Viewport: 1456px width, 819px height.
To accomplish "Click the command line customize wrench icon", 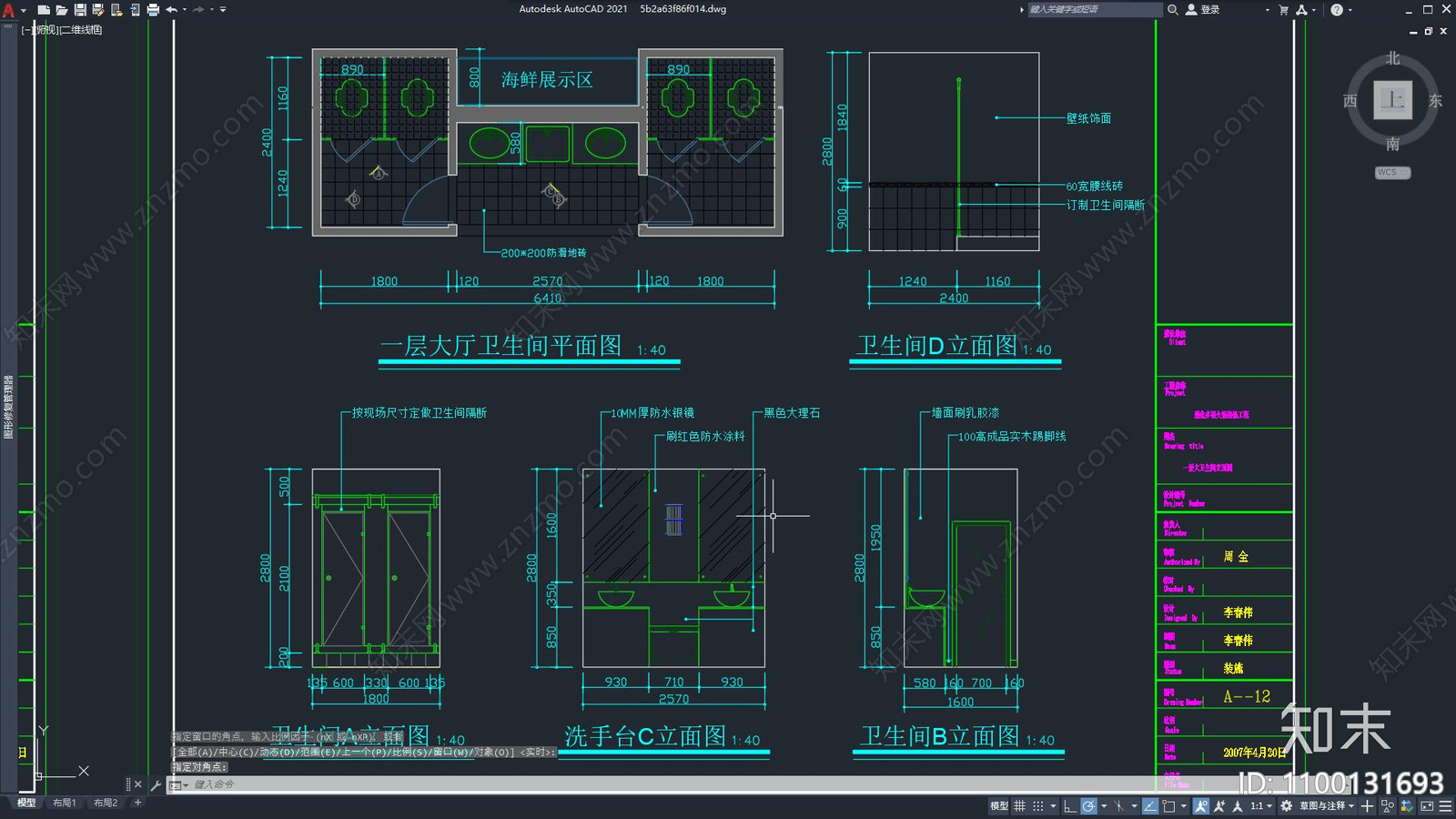I will tap(156, 784).
